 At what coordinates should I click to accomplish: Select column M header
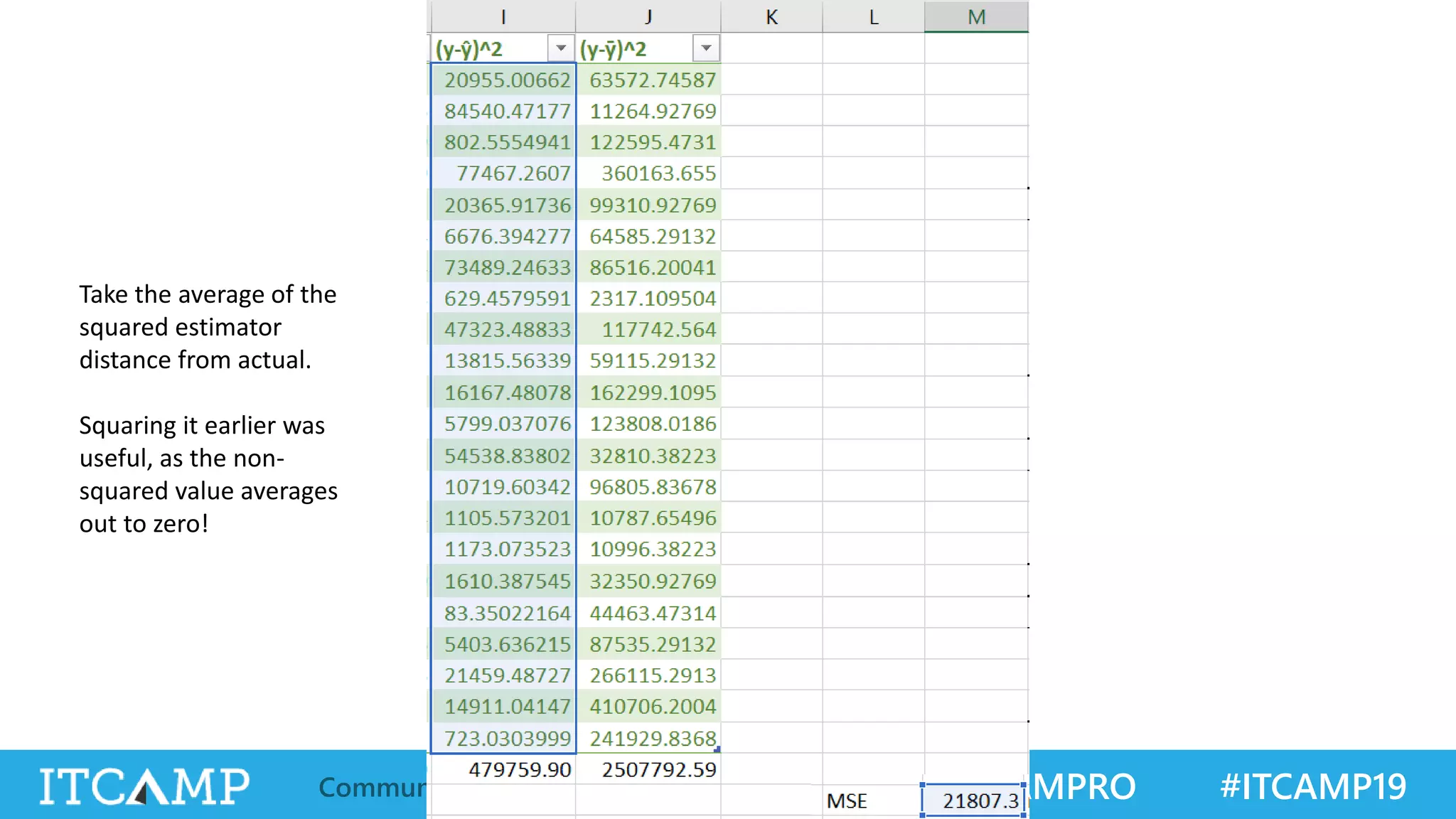click(x=976, y=16)
